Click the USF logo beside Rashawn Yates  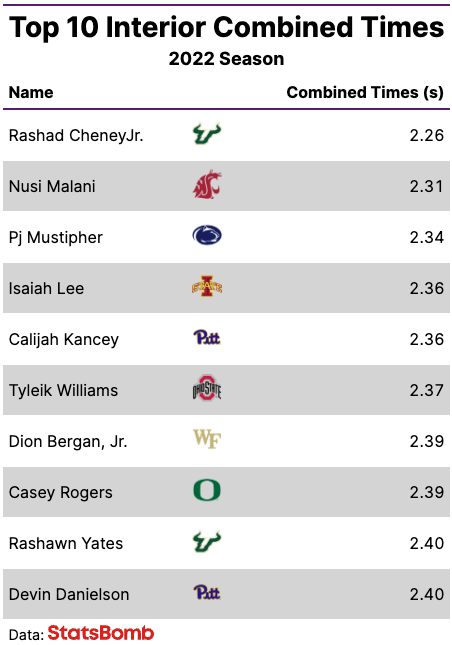(207, 541)
